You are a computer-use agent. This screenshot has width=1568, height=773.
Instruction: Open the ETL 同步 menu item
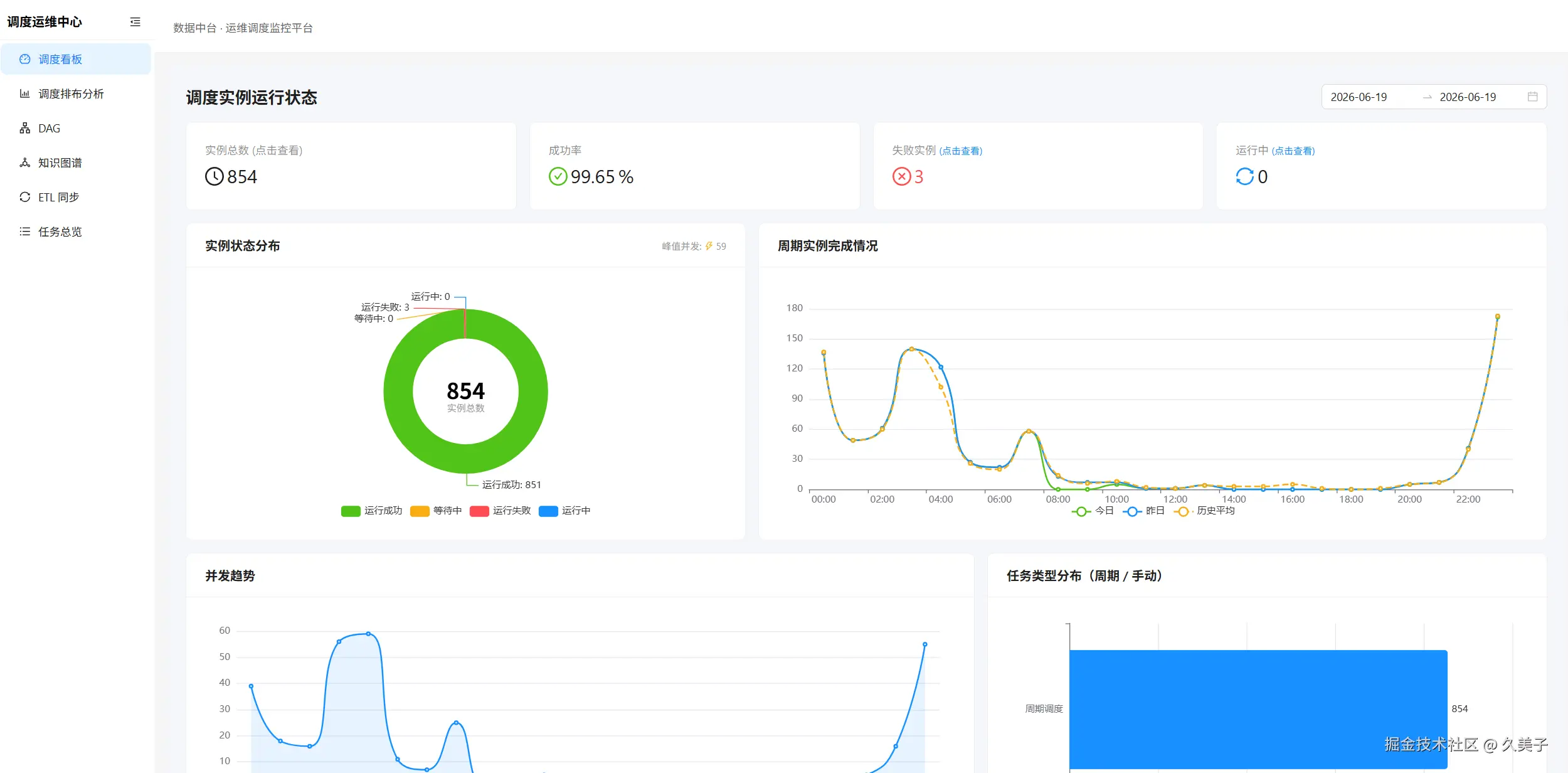[76, 197]
